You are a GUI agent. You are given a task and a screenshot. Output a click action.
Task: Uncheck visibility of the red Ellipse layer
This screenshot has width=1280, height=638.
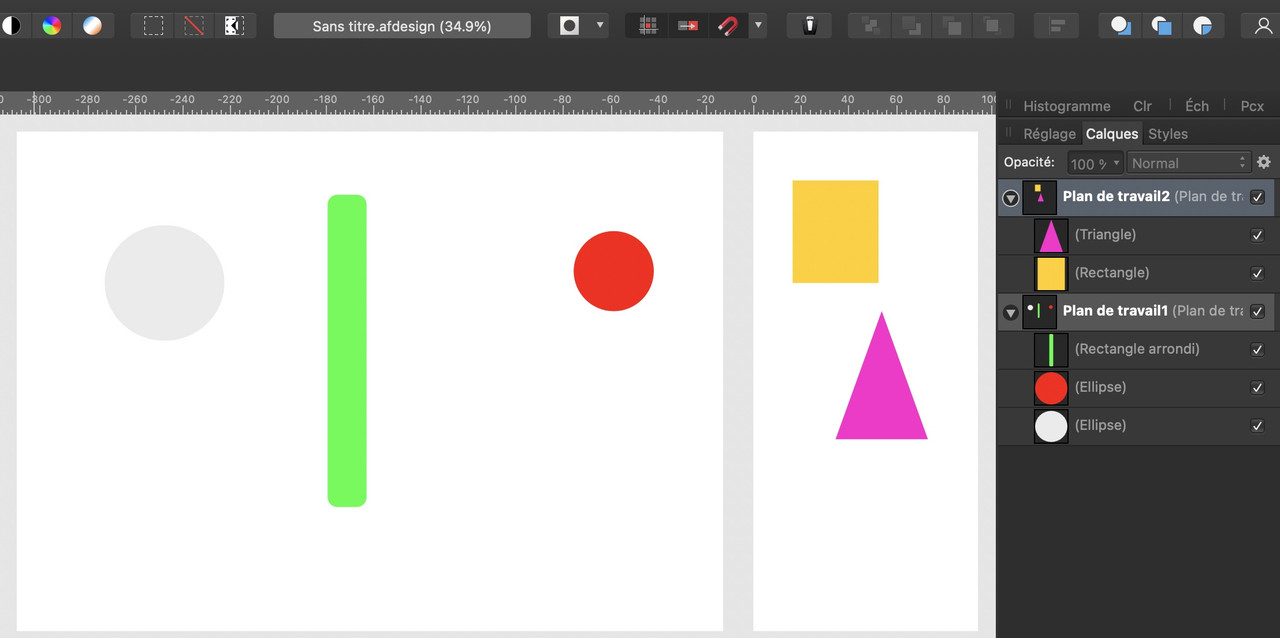pyautogui.click(x=1258, y=387)
